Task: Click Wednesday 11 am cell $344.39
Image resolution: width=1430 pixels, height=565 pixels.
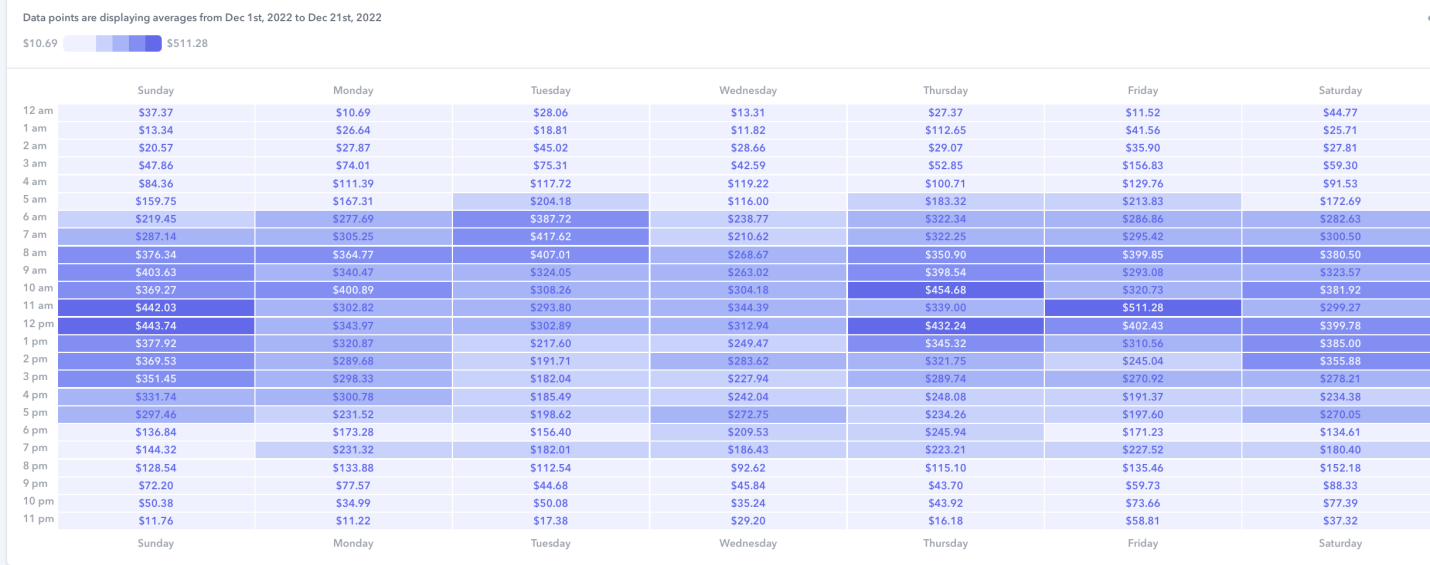Action: [748, 308]
